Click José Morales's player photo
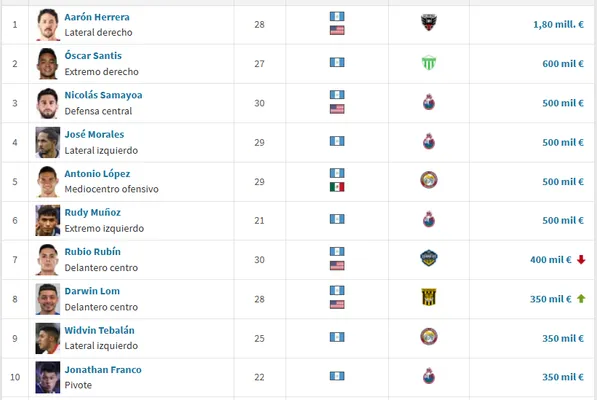 [48, 142]
